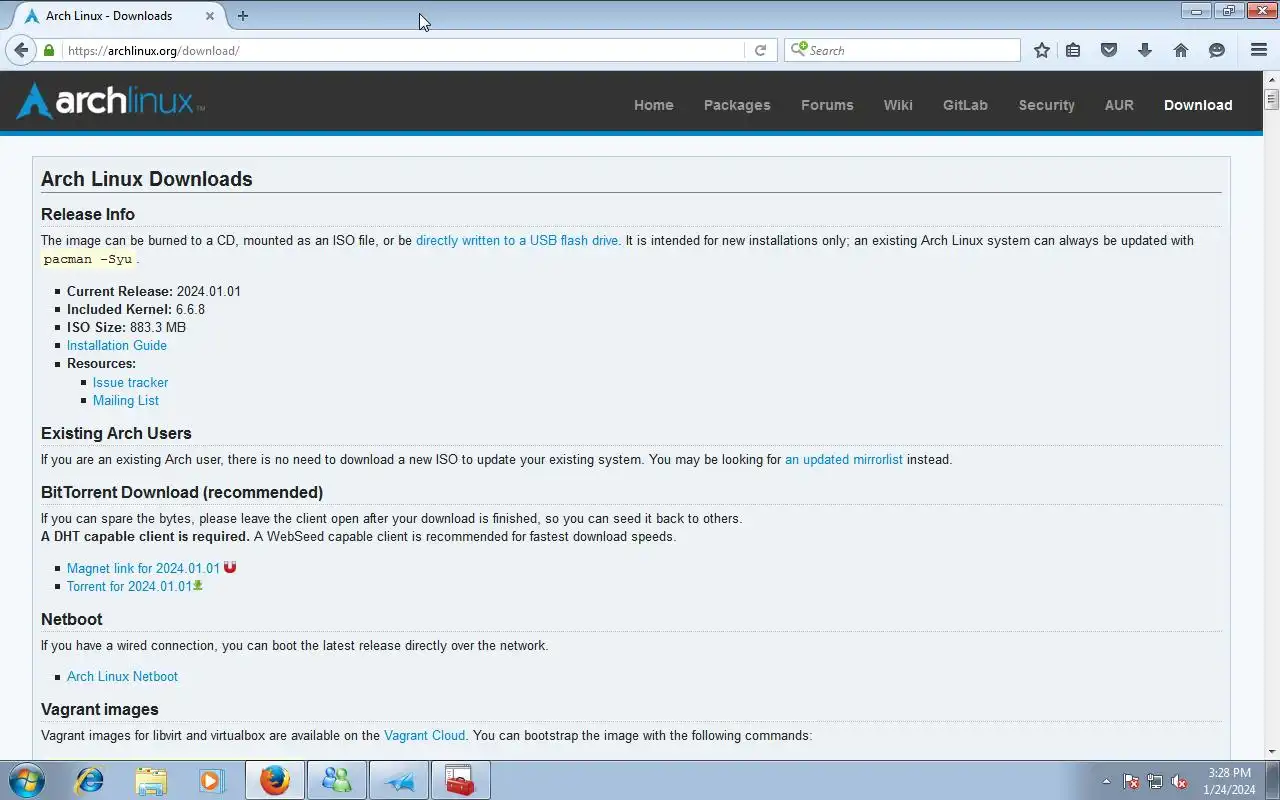Click the 'pacman -Syu' code text
This screenshot has width=1280, height=800.
[88, 259]
